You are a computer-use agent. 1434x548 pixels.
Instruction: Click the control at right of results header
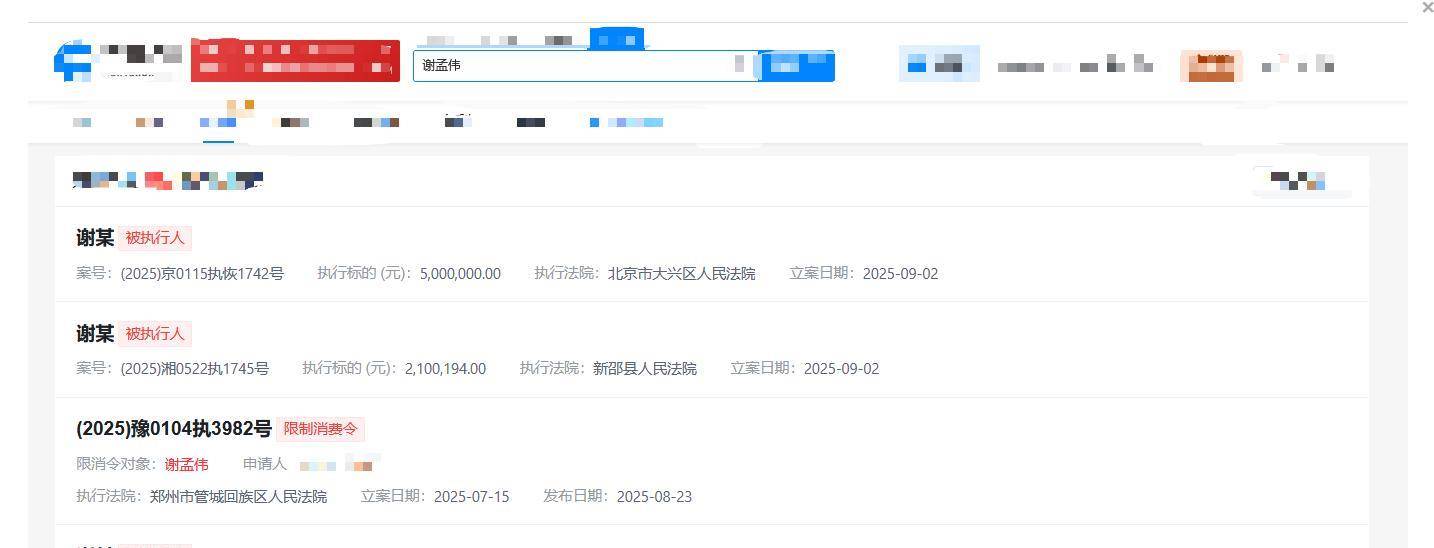(1299, 181)
